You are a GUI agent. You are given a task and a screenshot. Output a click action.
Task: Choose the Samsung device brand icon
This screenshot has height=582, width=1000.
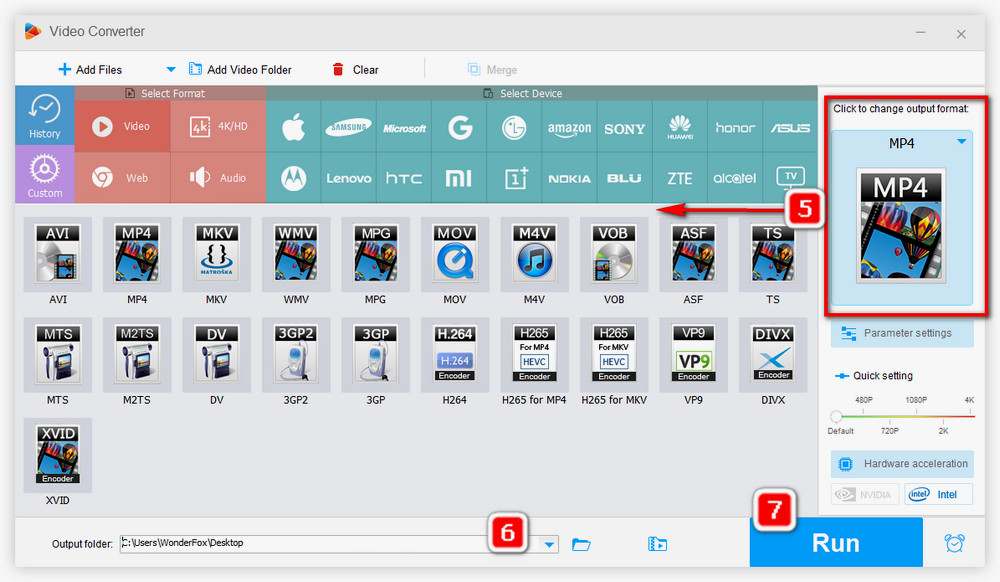tap(348, 128)
